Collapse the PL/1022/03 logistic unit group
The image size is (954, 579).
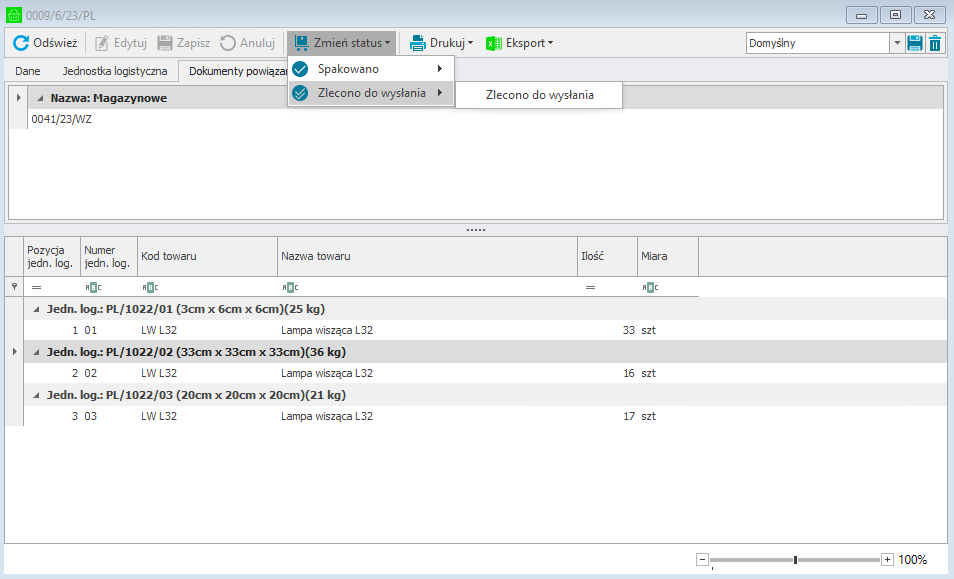[x=38, y=395]
